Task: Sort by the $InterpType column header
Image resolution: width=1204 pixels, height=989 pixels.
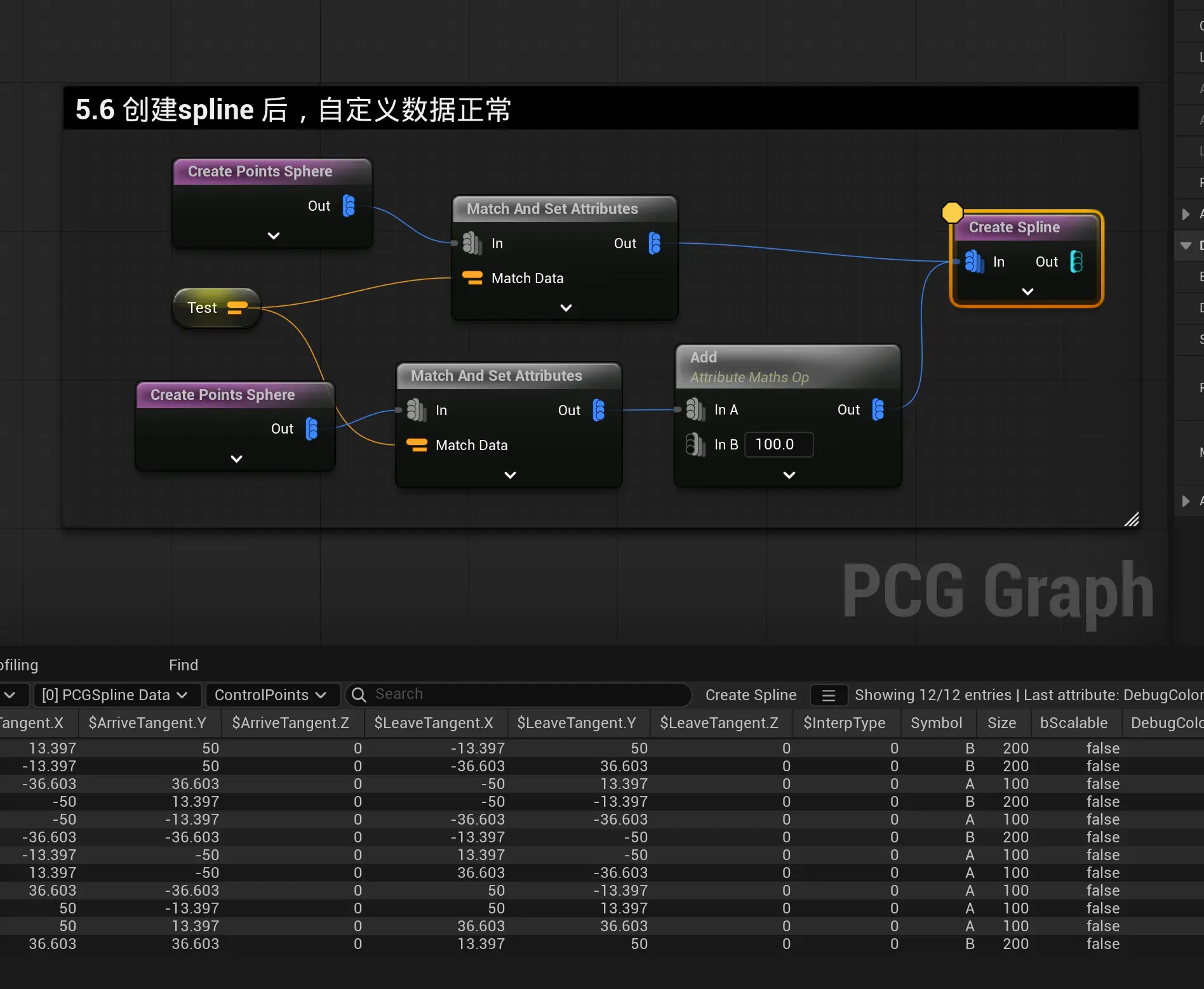Action: coord(844,723)
